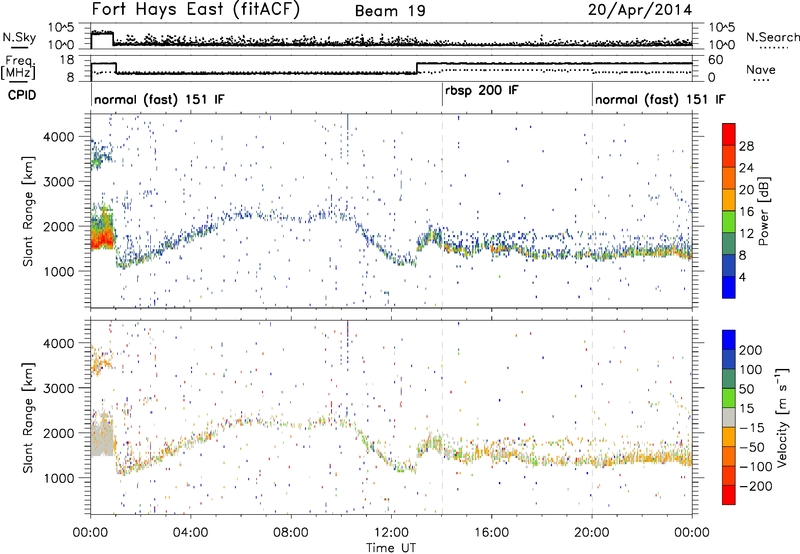The width and height of the screenshot is (800, 554).
Task: Click the rbsp 200 IF mode label
Action: 482,91
